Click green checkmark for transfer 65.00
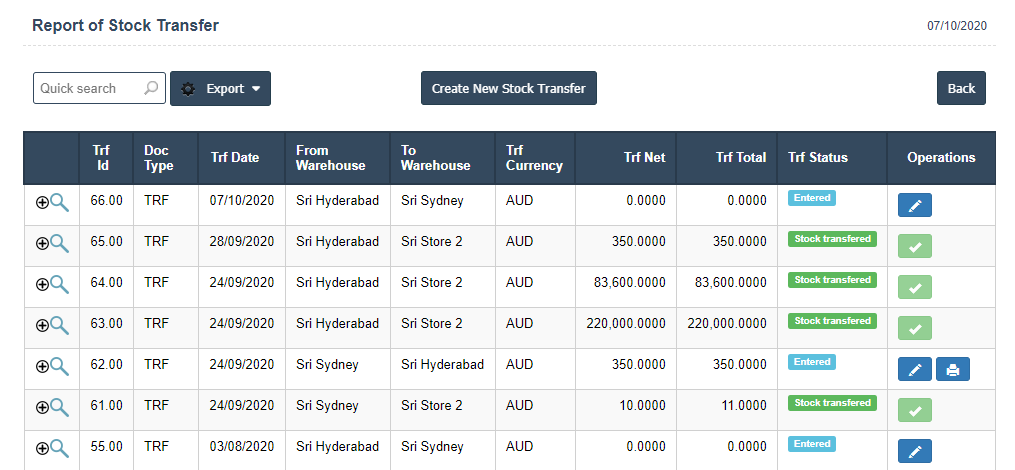1015x470 pixels. click(914, 247)
